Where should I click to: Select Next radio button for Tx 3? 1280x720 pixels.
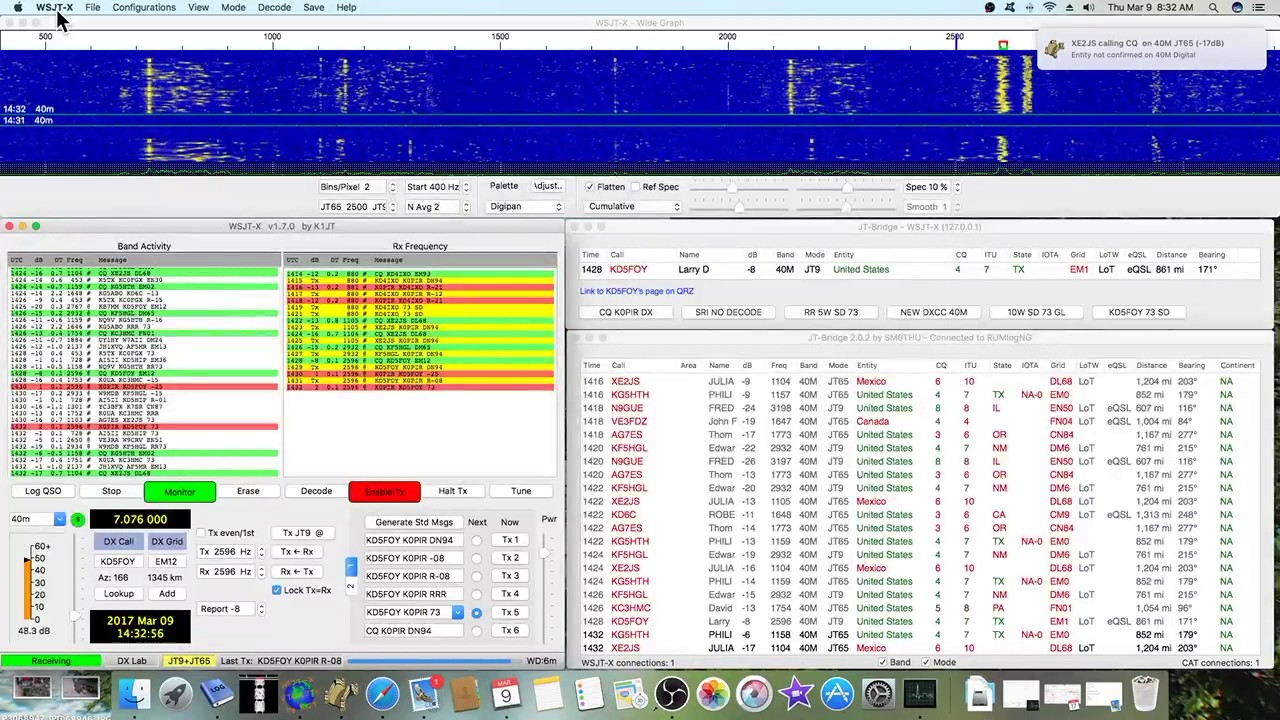click(x=476, y=576)
